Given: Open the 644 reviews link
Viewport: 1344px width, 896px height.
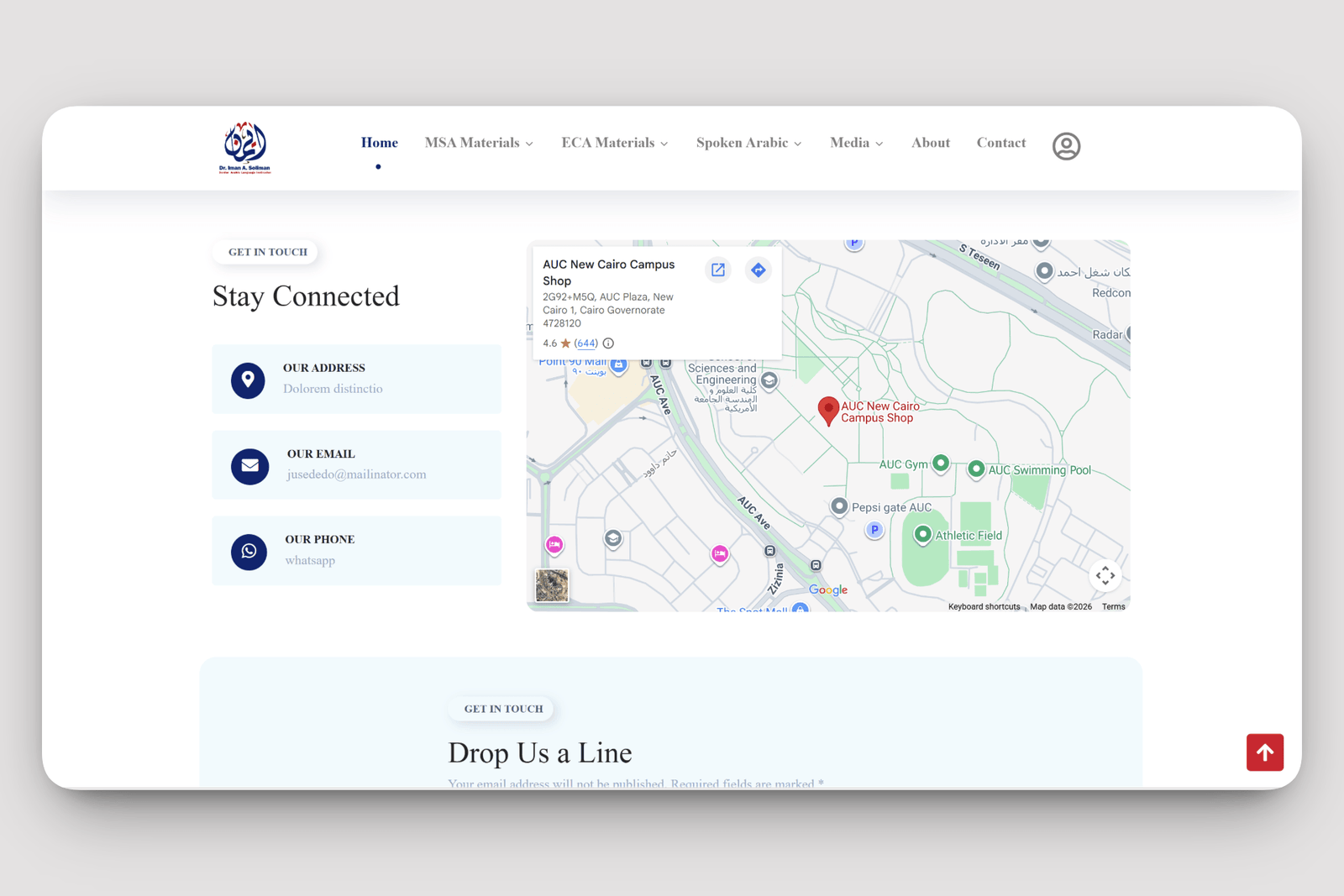Looking at the screenshot, I should [x=586, y=343].
